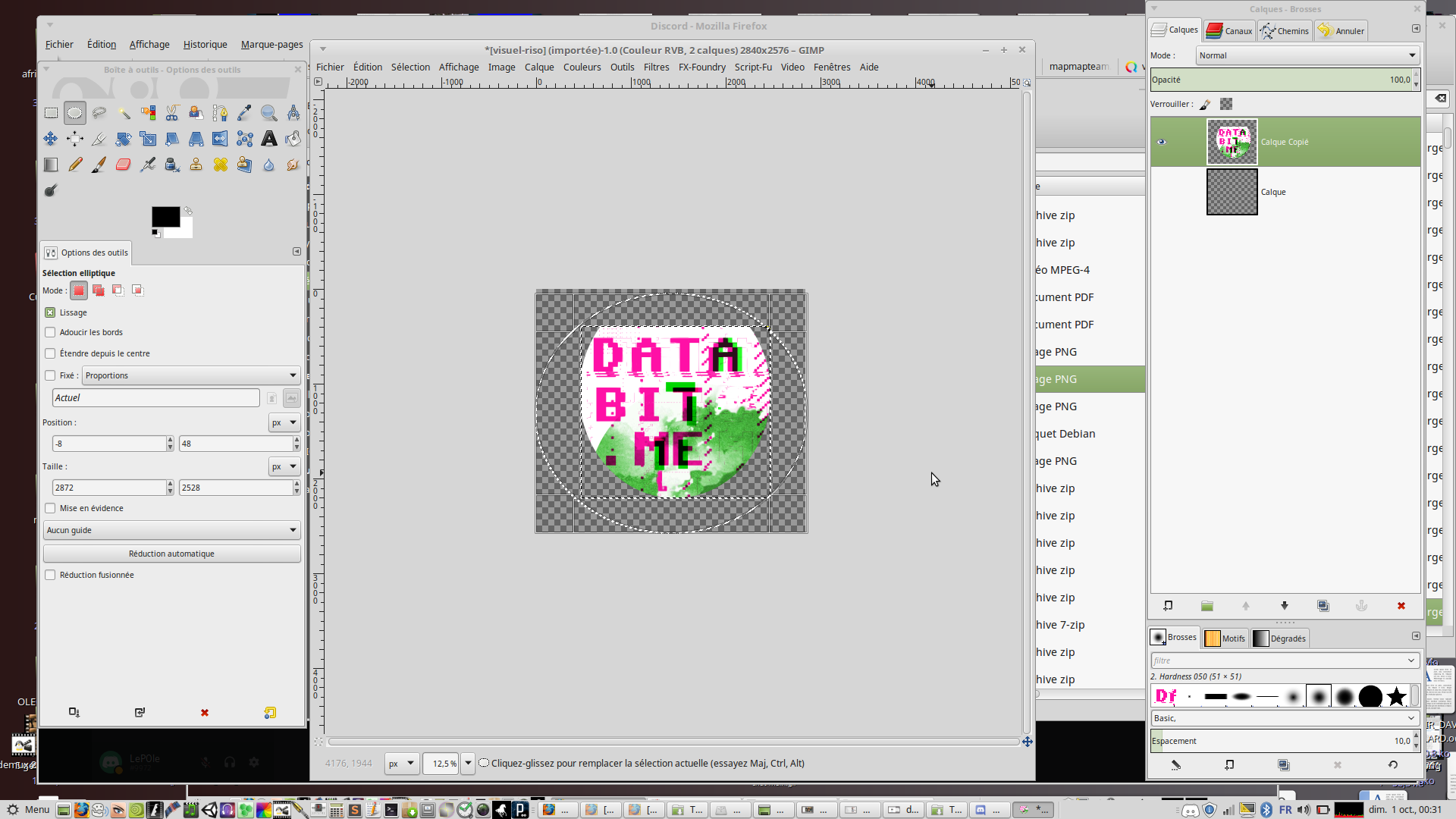The width and height of the screenshot is (1456, 819).
Task: Select the Pencil tool
Action: pos(75,165)
